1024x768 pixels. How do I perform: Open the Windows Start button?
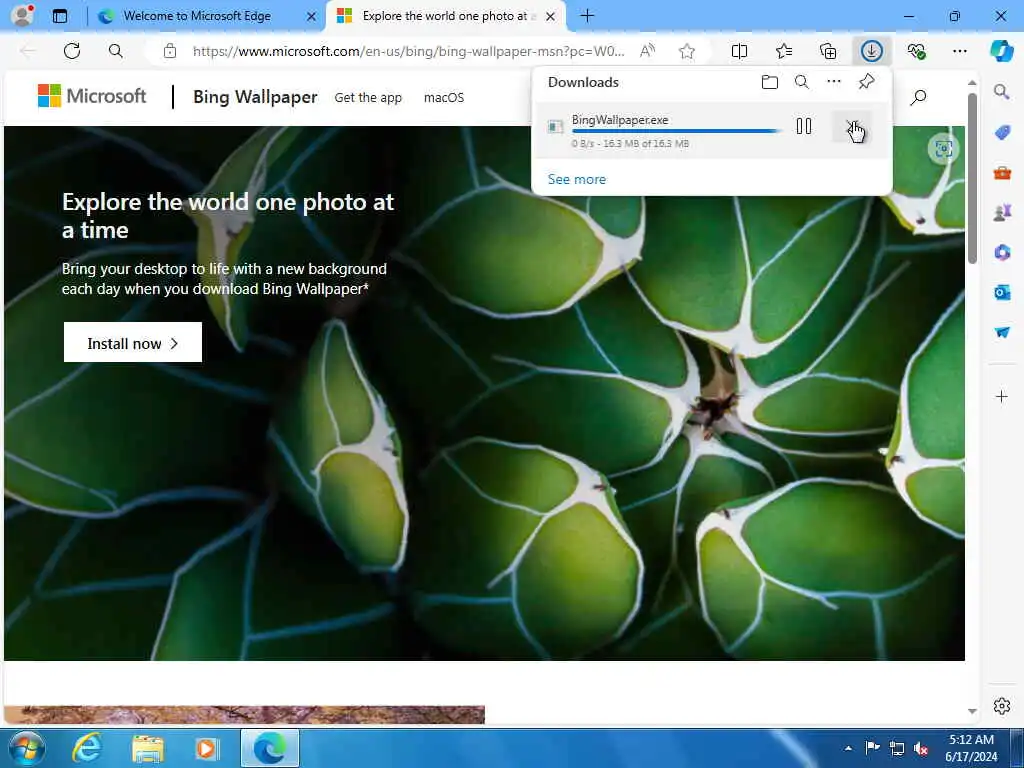pos(27,748)
